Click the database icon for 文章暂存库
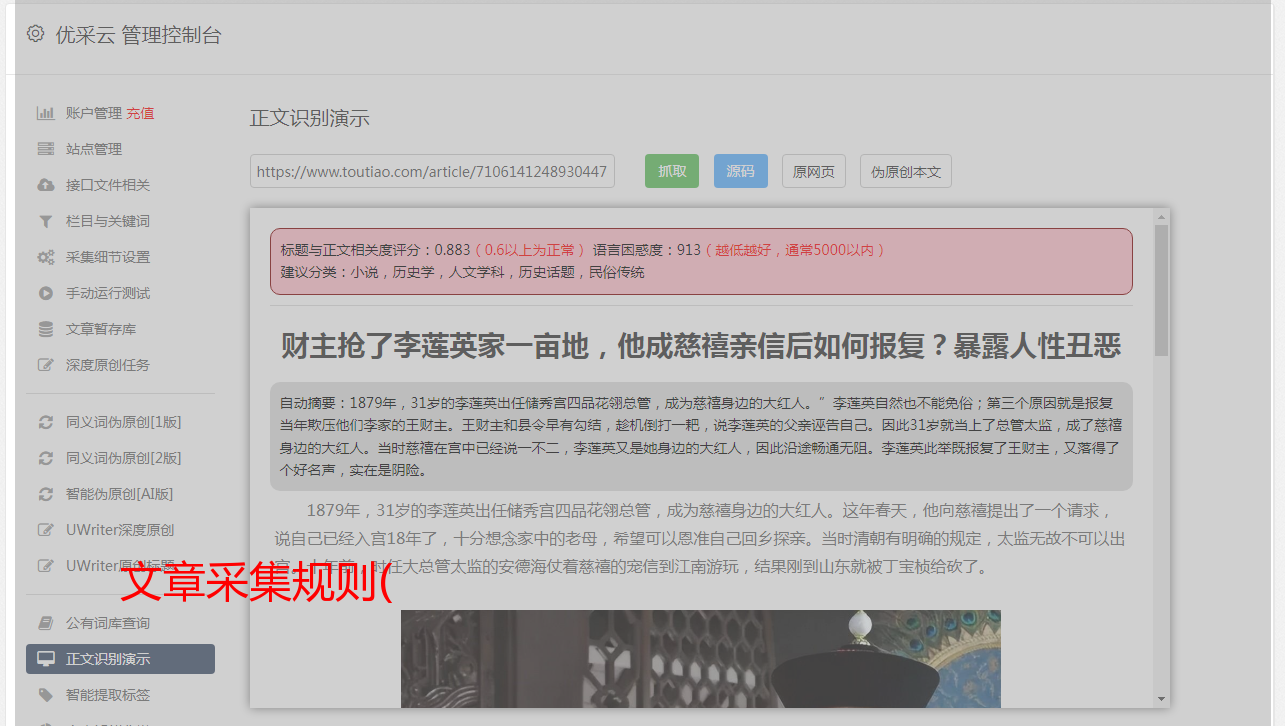The height and width of the screenshot is (726, 1285). click(45, 329)
